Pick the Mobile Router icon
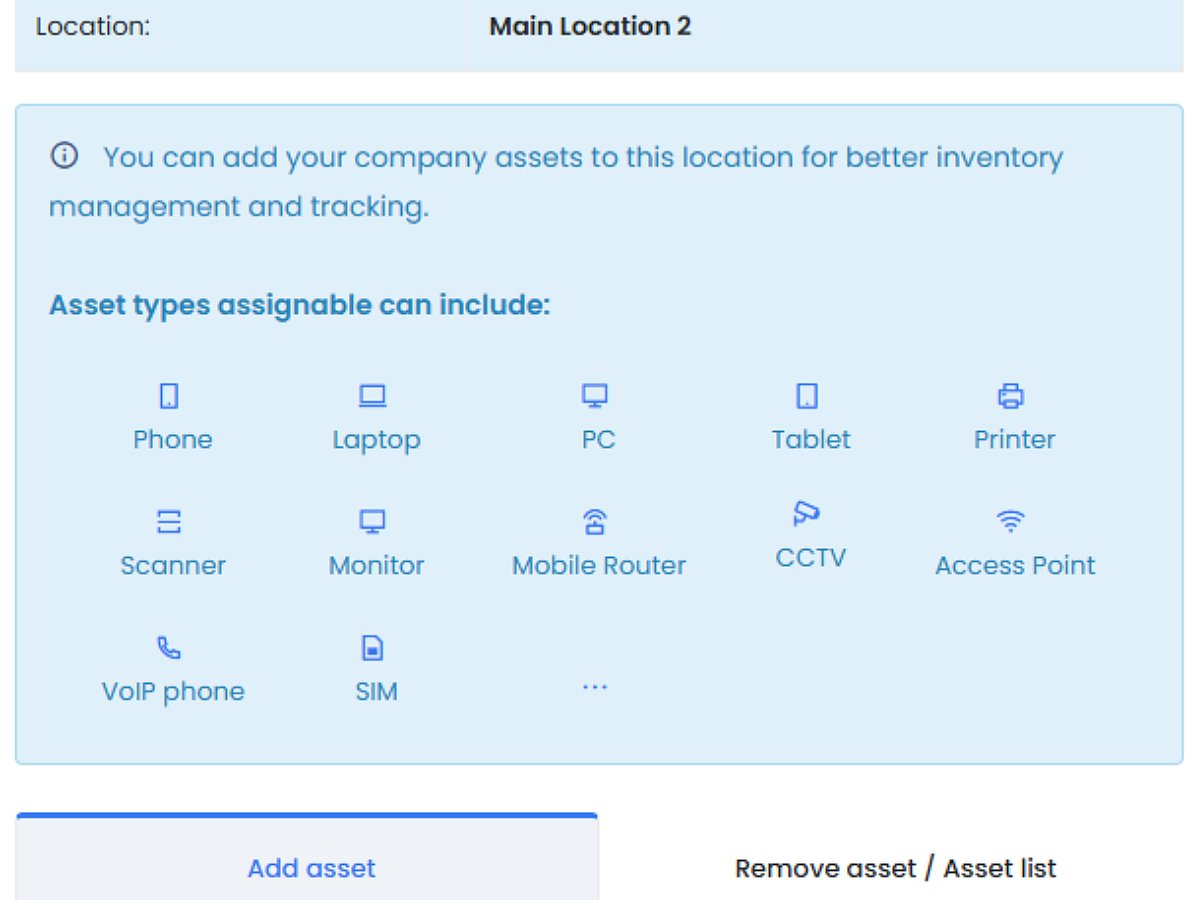Screen dimensions: 1200x900 point(596,522)
